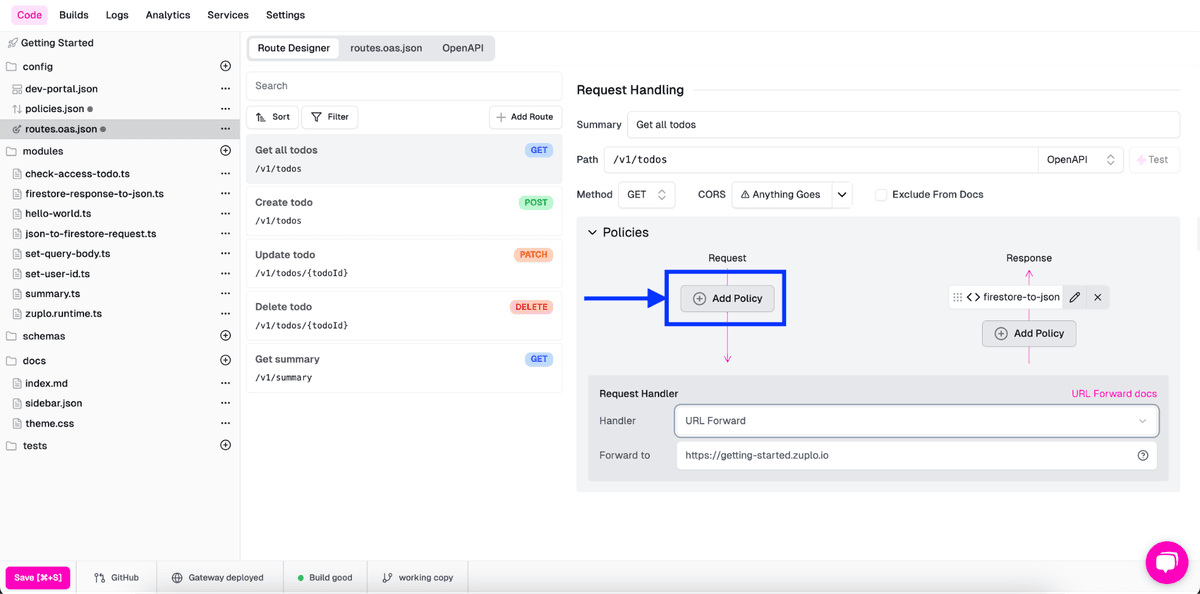Click the Add Route button

pos(525,116)
